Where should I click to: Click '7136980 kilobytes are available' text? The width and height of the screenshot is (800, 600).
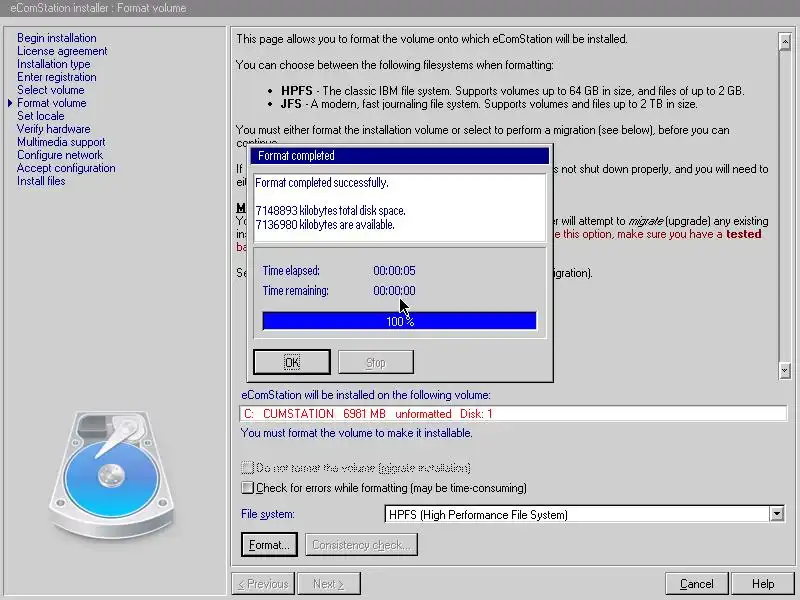pyautogui.click(x=325, y=224)
